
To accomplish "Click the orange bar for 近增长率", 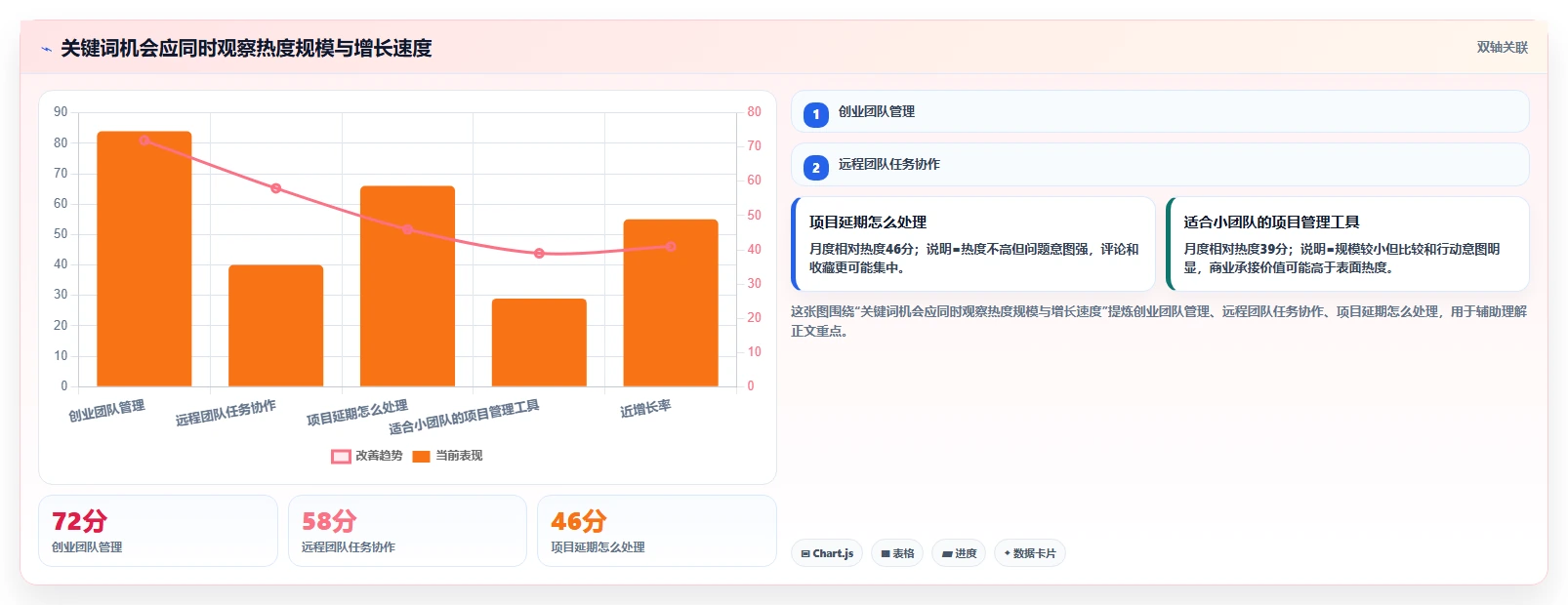I will point(671,302).
